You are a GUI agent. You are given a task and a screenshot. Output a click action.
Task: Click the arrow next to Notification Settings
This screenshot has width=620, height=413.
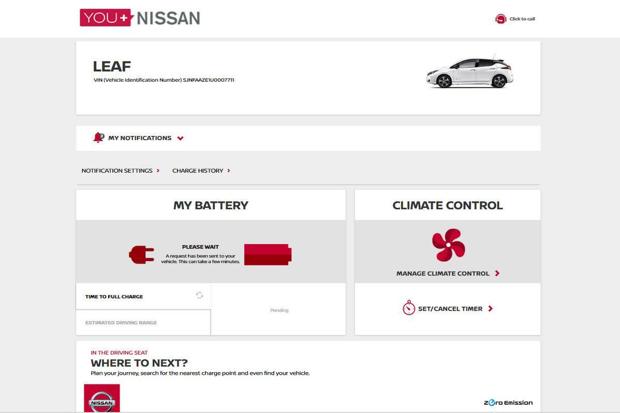click(x=158, y=171)
